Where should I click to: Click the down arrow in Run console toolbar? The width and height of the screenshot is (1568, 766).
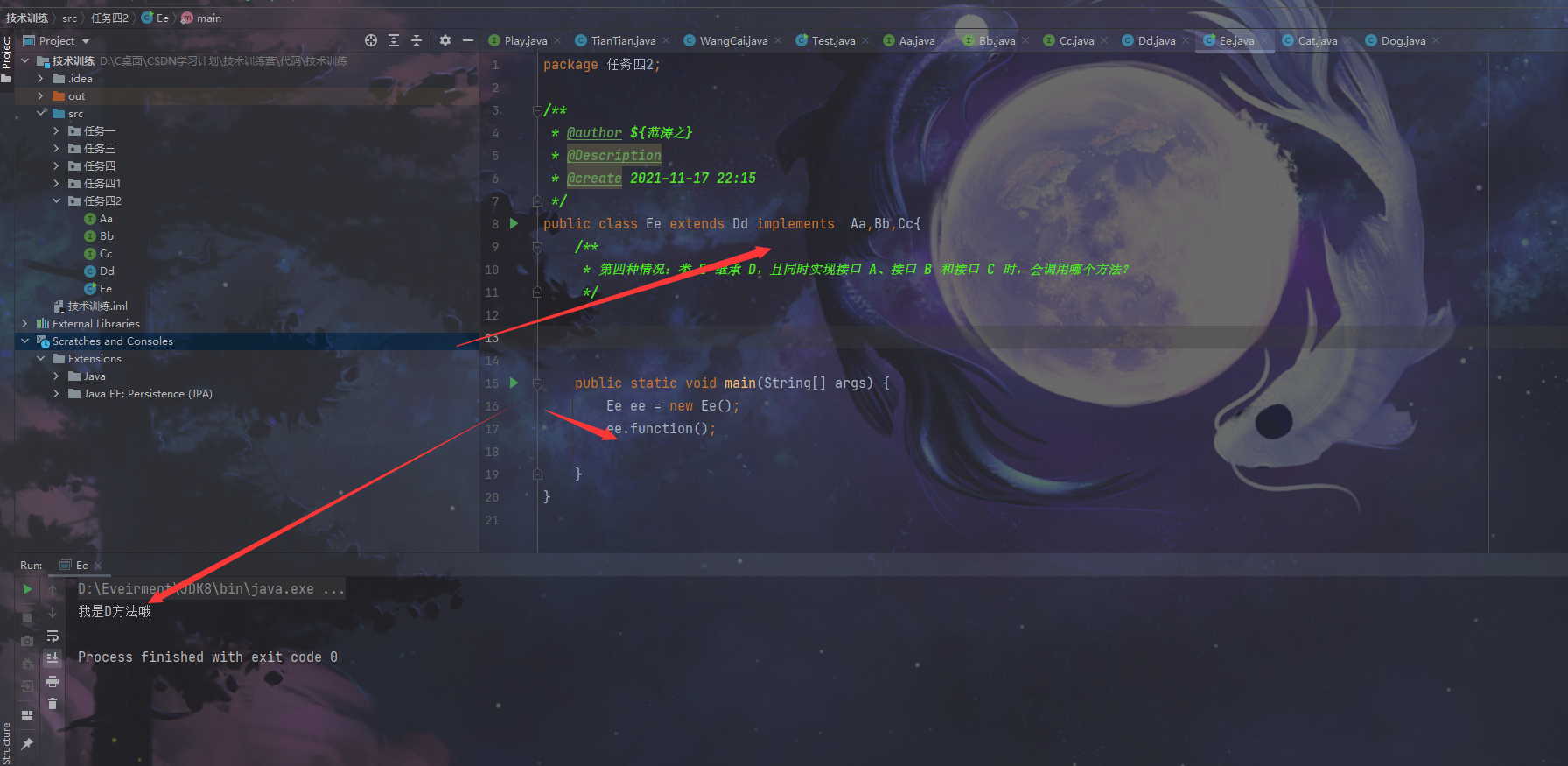pyautogui.click(x=52, y=612)
